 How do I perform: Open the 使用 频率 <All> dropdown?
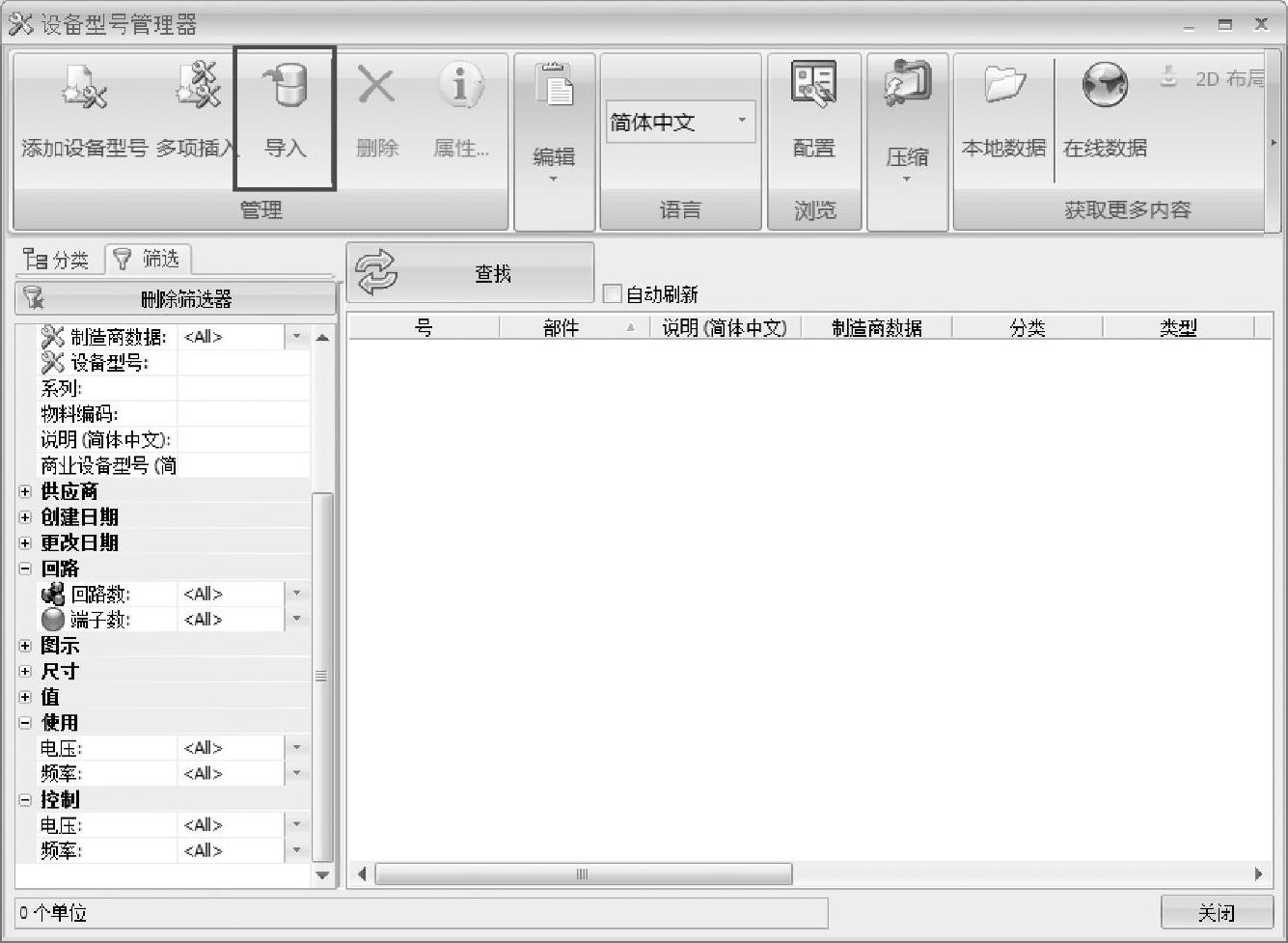point(297,773)
